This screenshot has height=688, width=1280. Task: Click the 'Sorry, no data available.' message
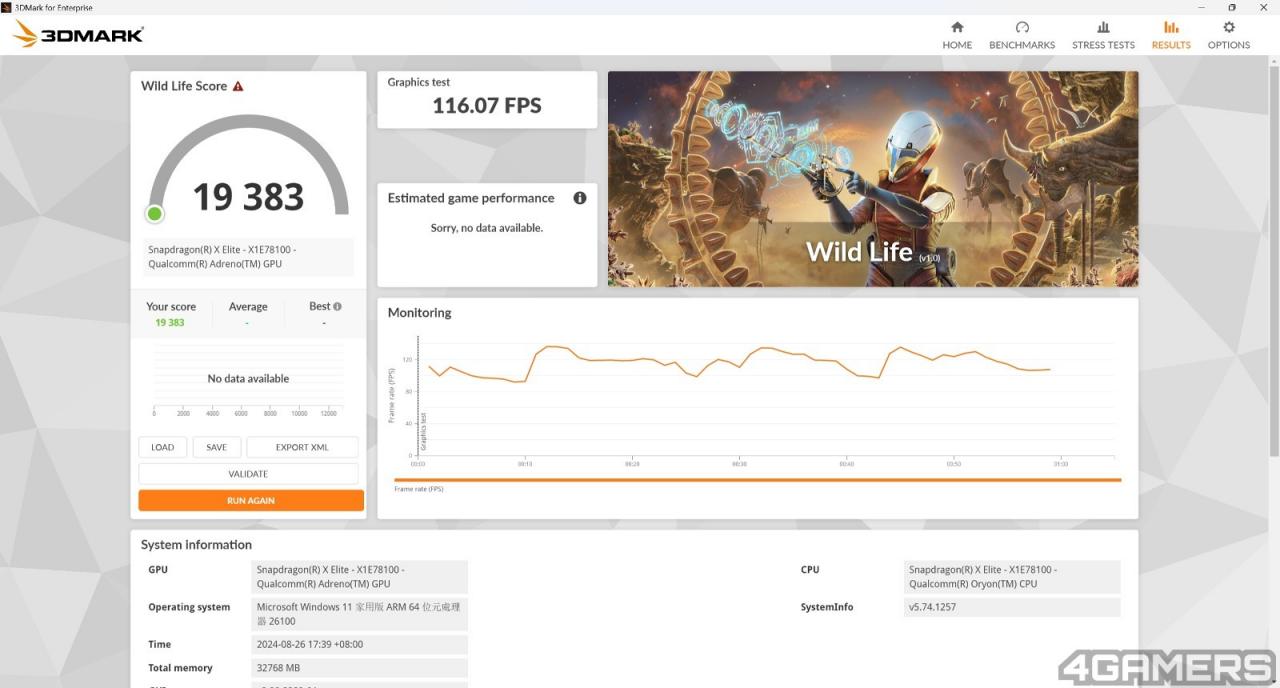point(487,228)
